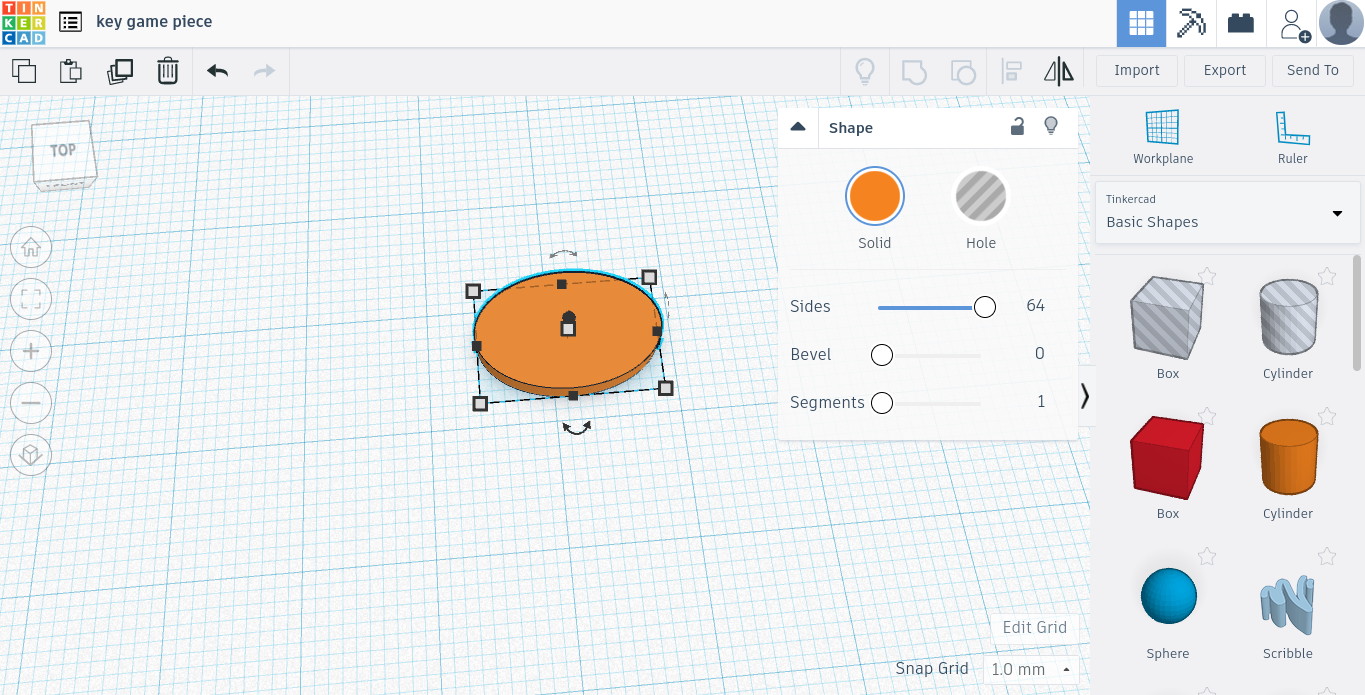Screen dimensions: 1365x695
Task: Click the Group shapes icon
Action: (914, 72)
